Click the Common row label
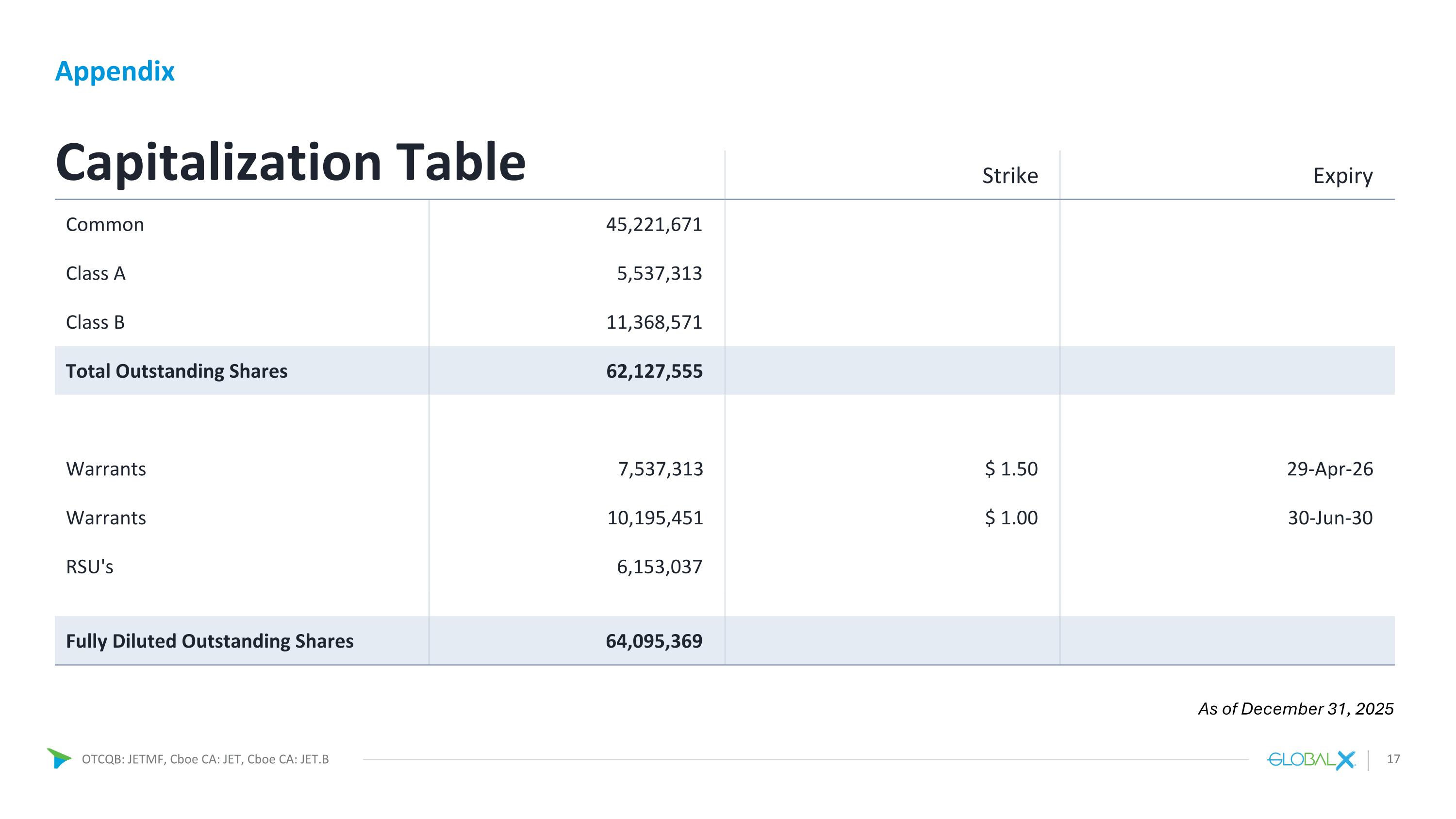1456x819 pixels. point(105,224)
